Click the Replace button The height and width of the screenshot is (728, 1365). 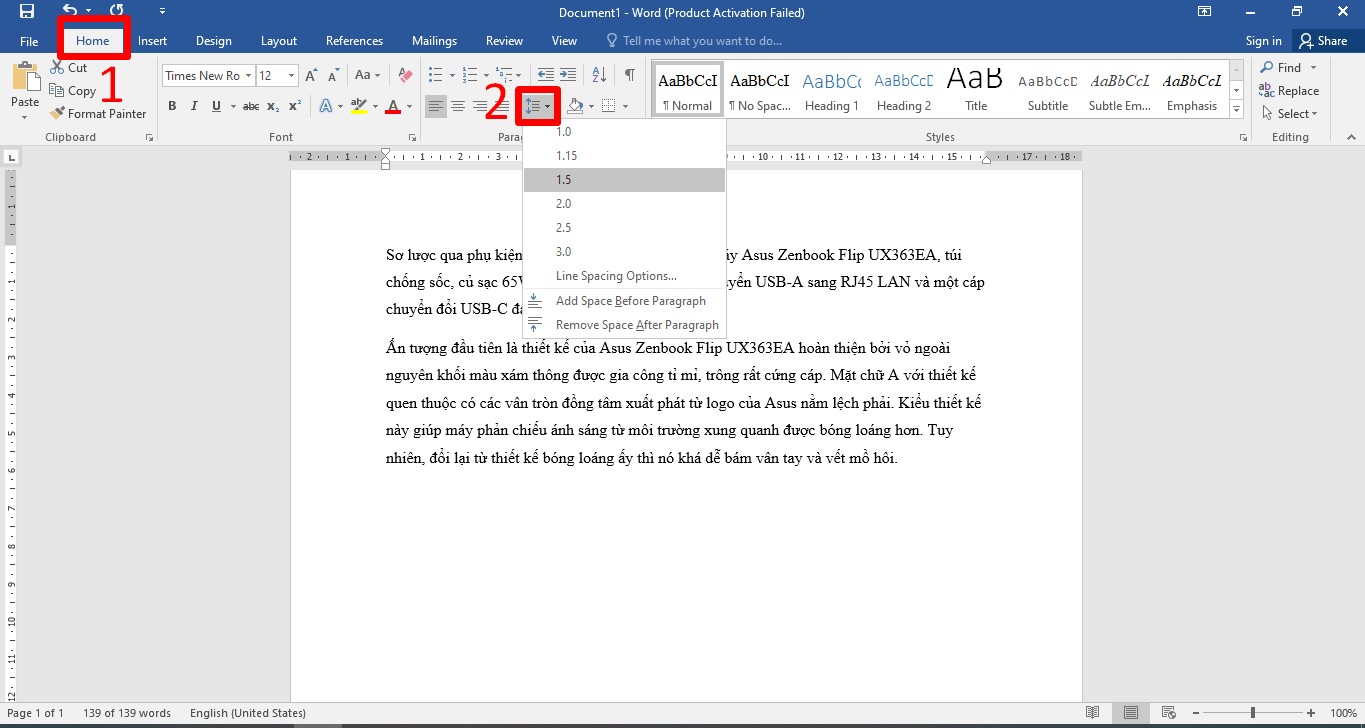point(1289,91)
